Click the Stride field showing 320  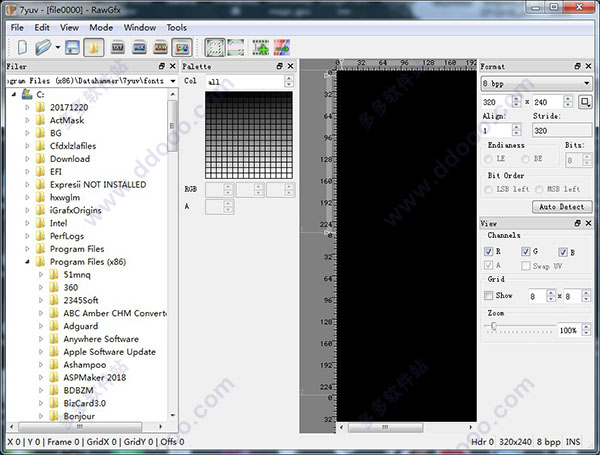click(562, 130)
